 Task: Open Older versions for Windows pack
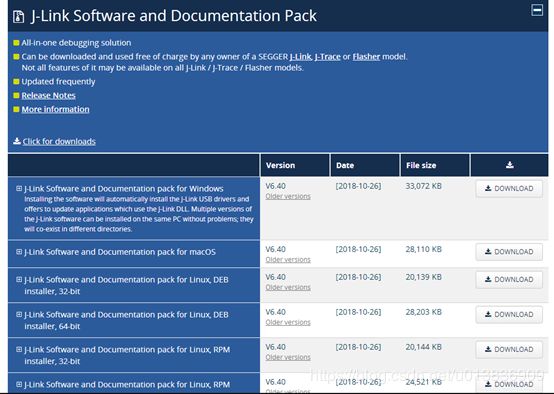pos(288,196)
